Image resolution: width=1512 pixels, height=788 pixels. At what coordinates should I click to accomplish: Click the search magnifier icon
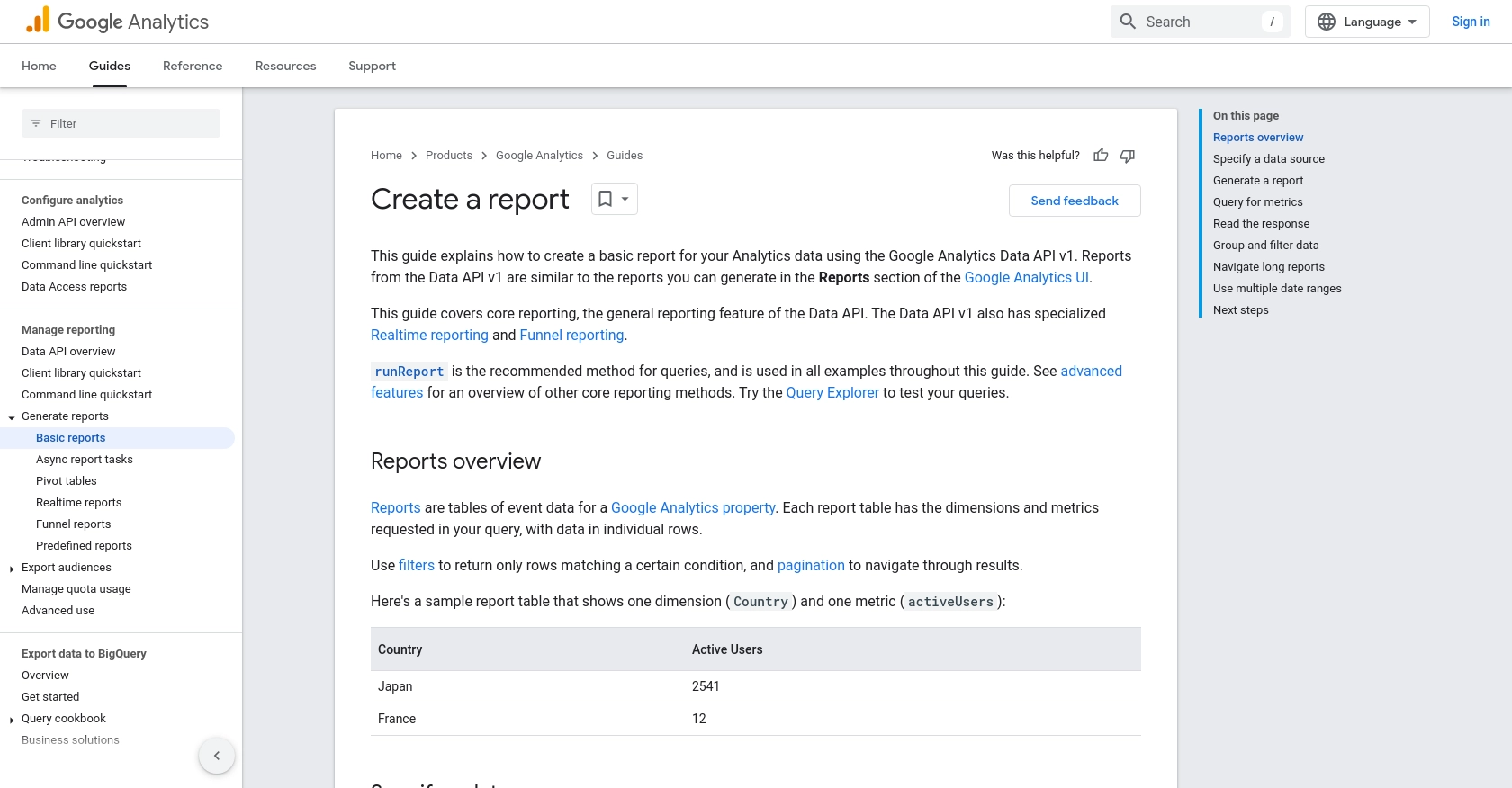pos(1128,22)
